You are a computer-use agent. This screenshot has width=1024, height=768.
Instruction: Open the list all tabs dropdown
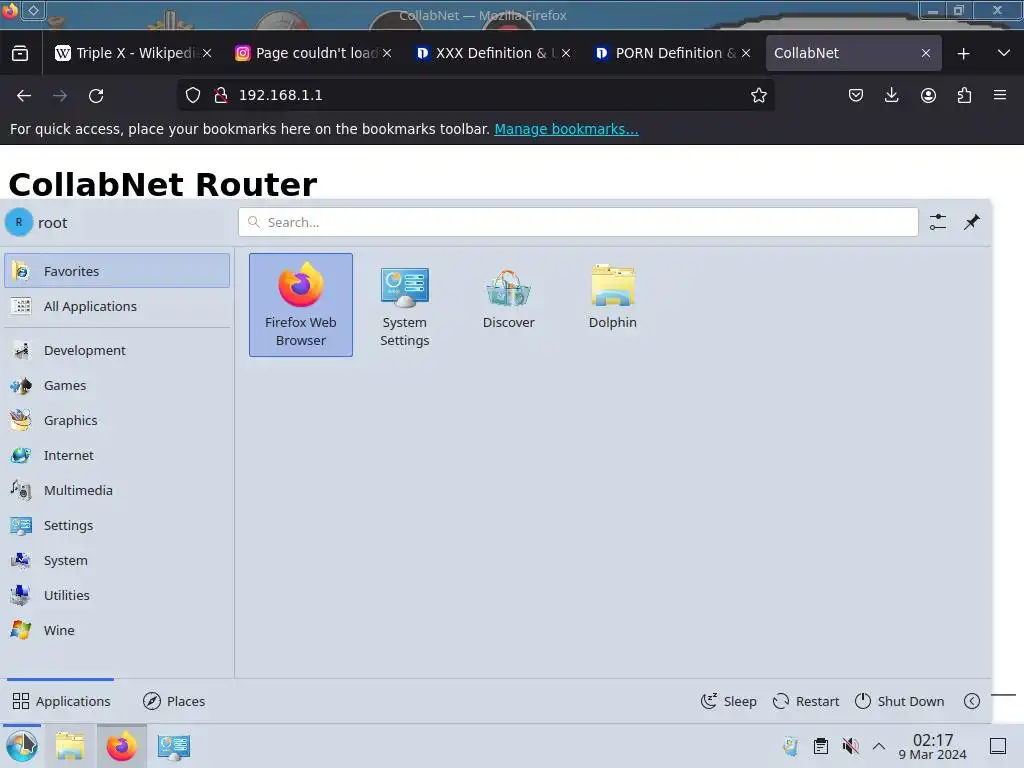pos(1004,53)
